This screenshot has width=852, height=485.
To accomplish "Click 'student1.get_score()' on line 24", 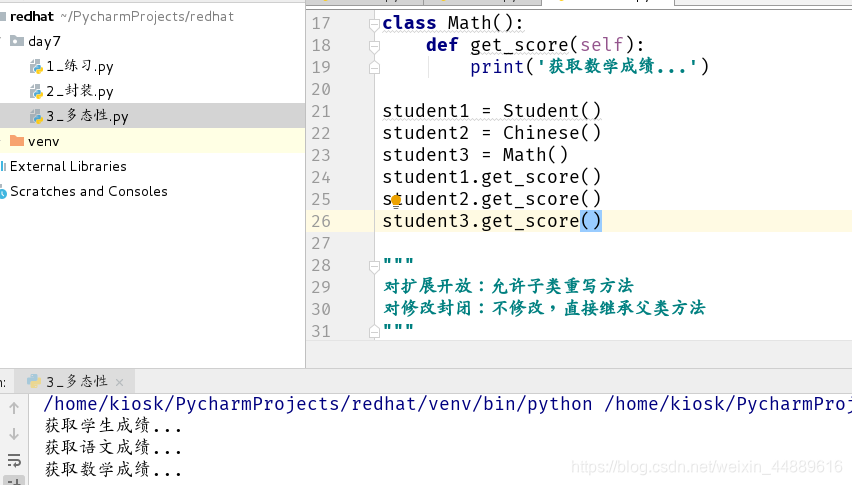I will [492, 177].
